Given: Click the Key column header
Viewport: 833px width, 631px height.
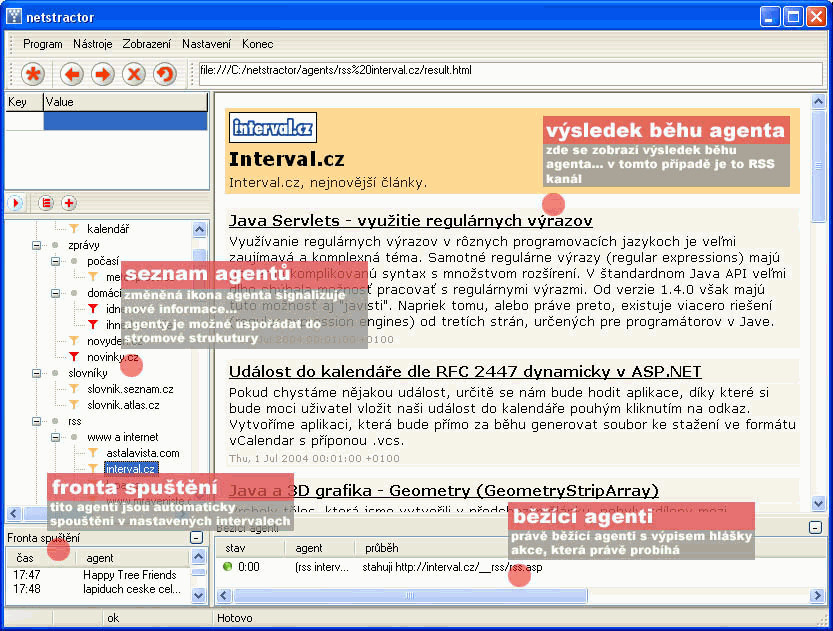Looking at the screenshot, I should 24,102.
